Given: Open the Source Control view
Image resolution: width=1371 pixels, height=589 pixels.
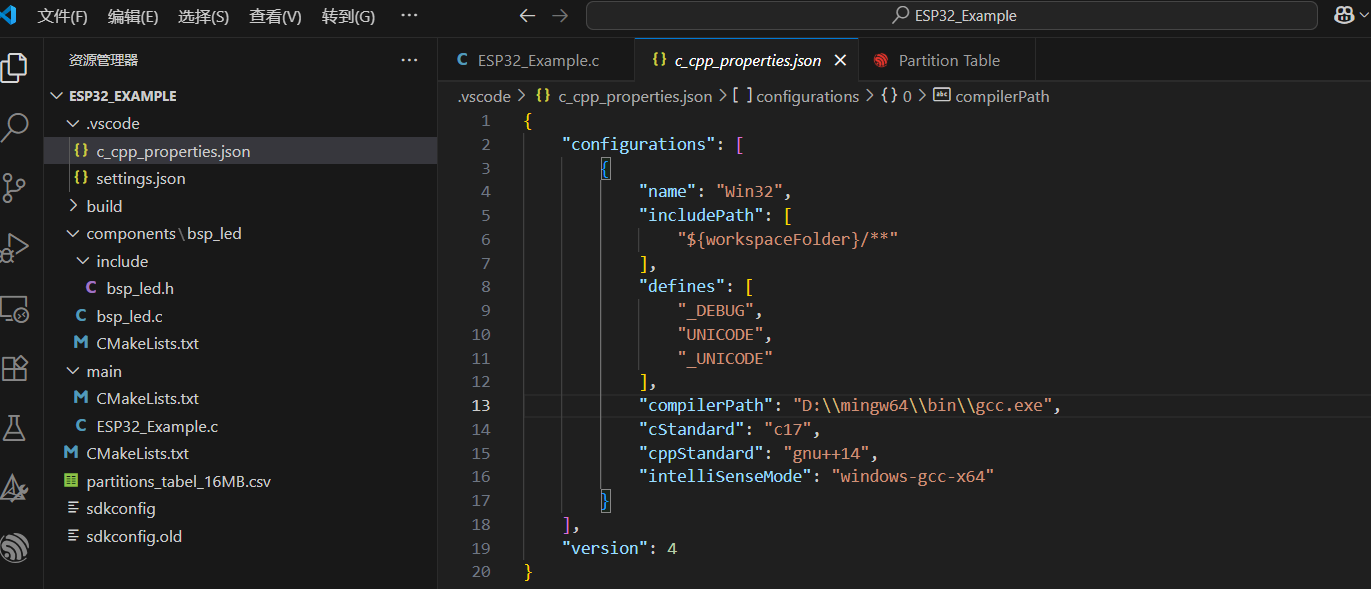Looking at the screenshot, I should tap(14, 187).
